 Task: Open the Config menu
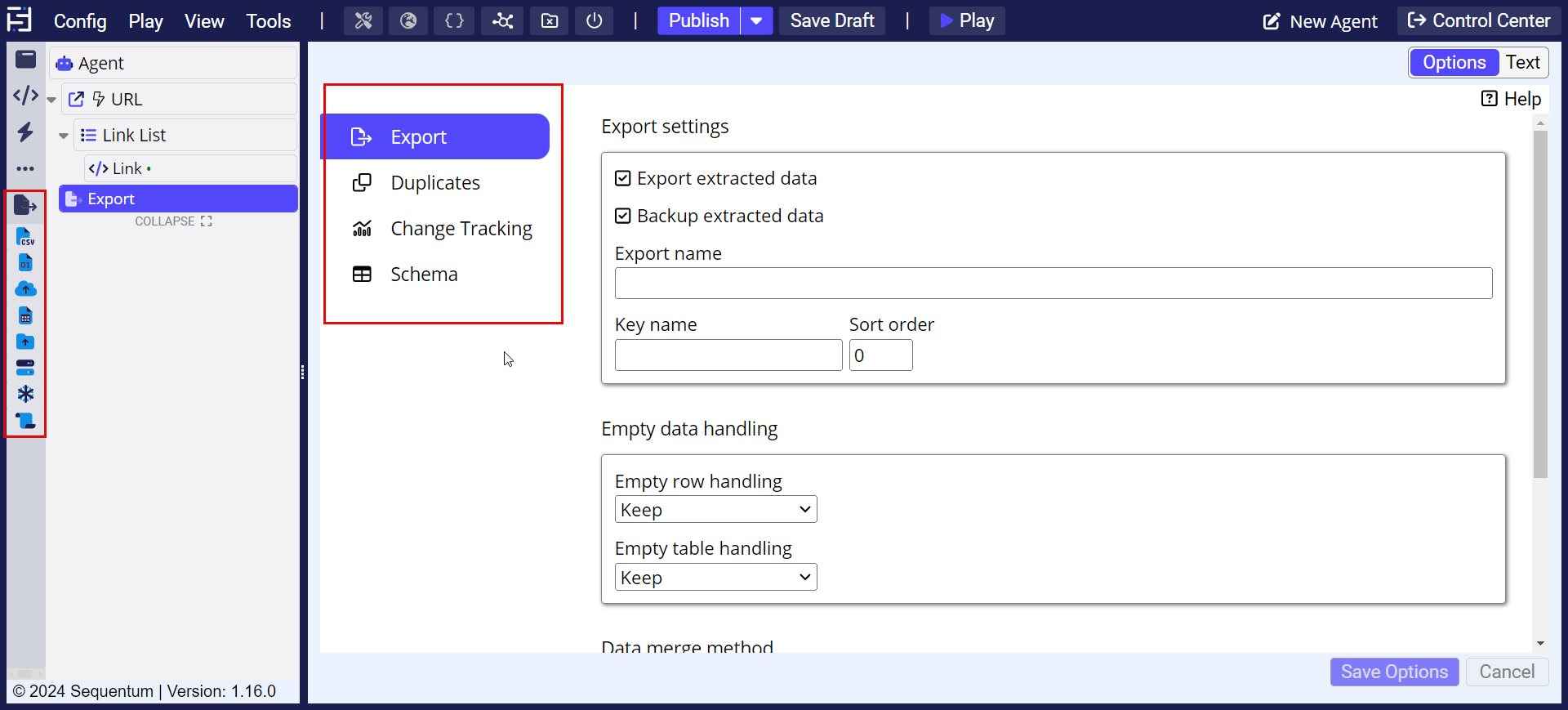coord(80,21)
